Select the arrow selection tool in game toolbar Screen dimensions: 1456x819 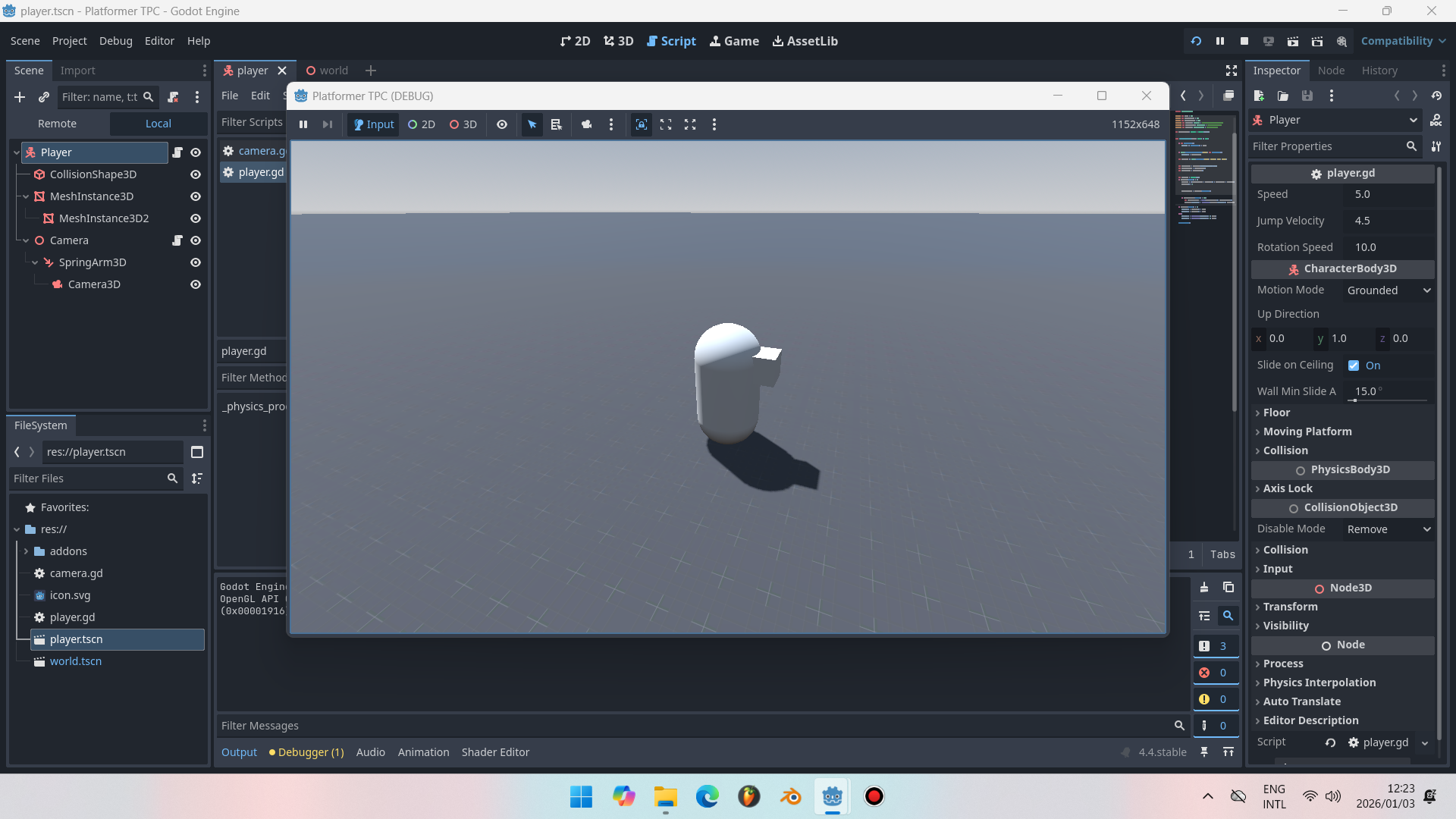(x=532, y=124)
